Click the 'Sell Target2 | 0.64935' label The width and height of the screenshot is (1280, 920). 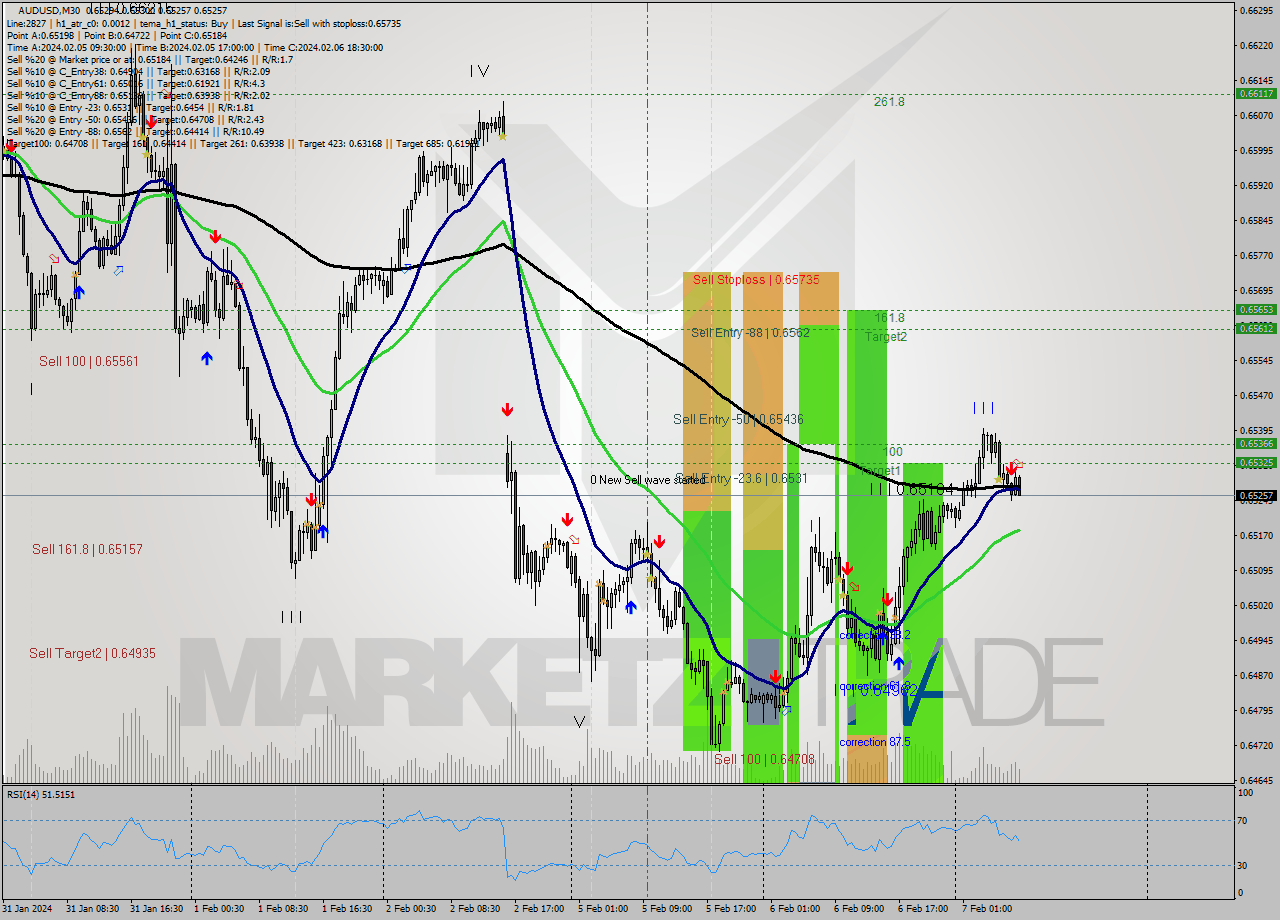92,653
